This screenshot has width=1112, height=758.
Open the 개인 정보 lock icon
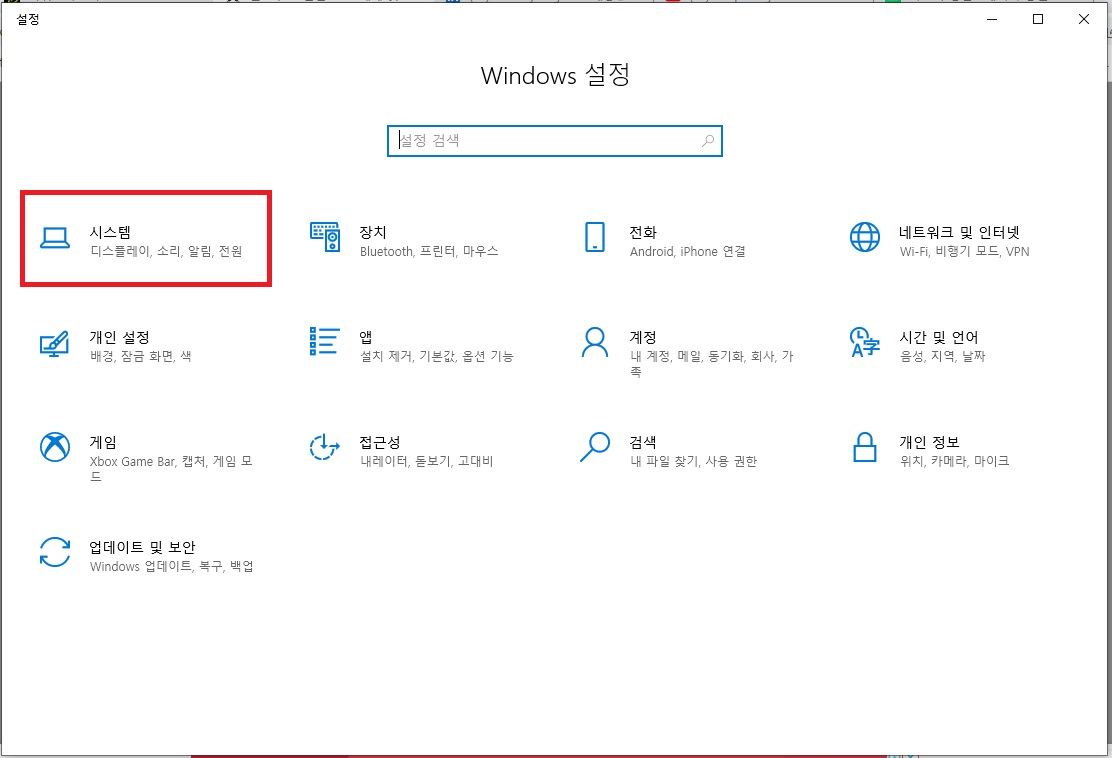click(864, 447)
